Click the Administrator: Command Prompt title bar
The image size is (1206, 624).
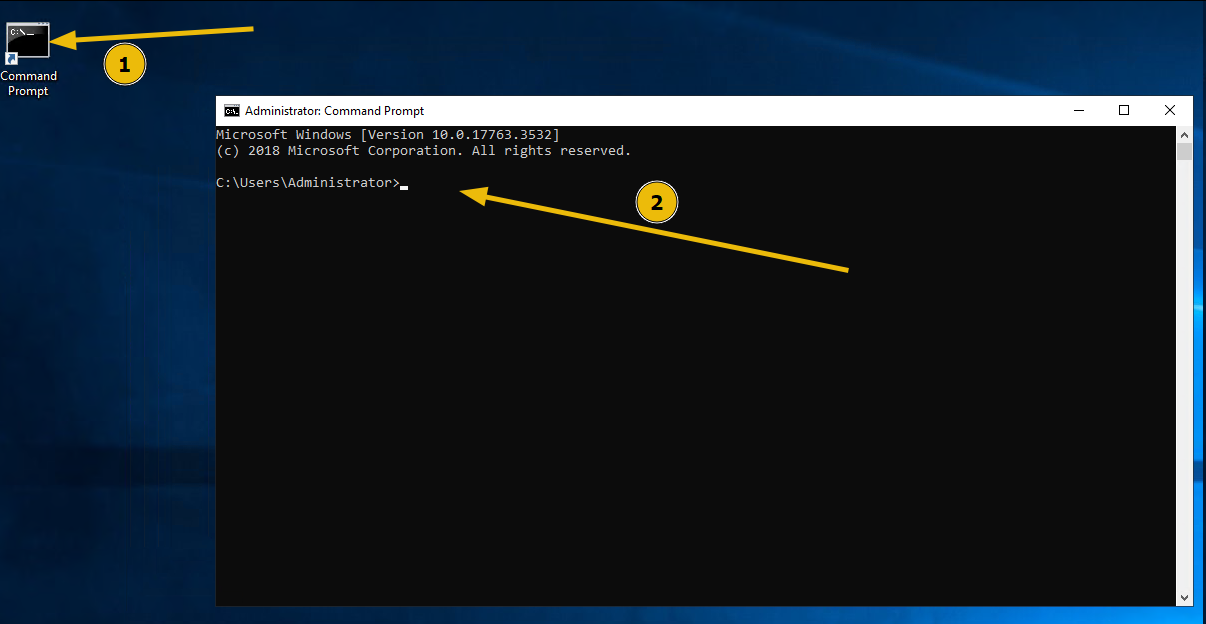click(600, 110)
